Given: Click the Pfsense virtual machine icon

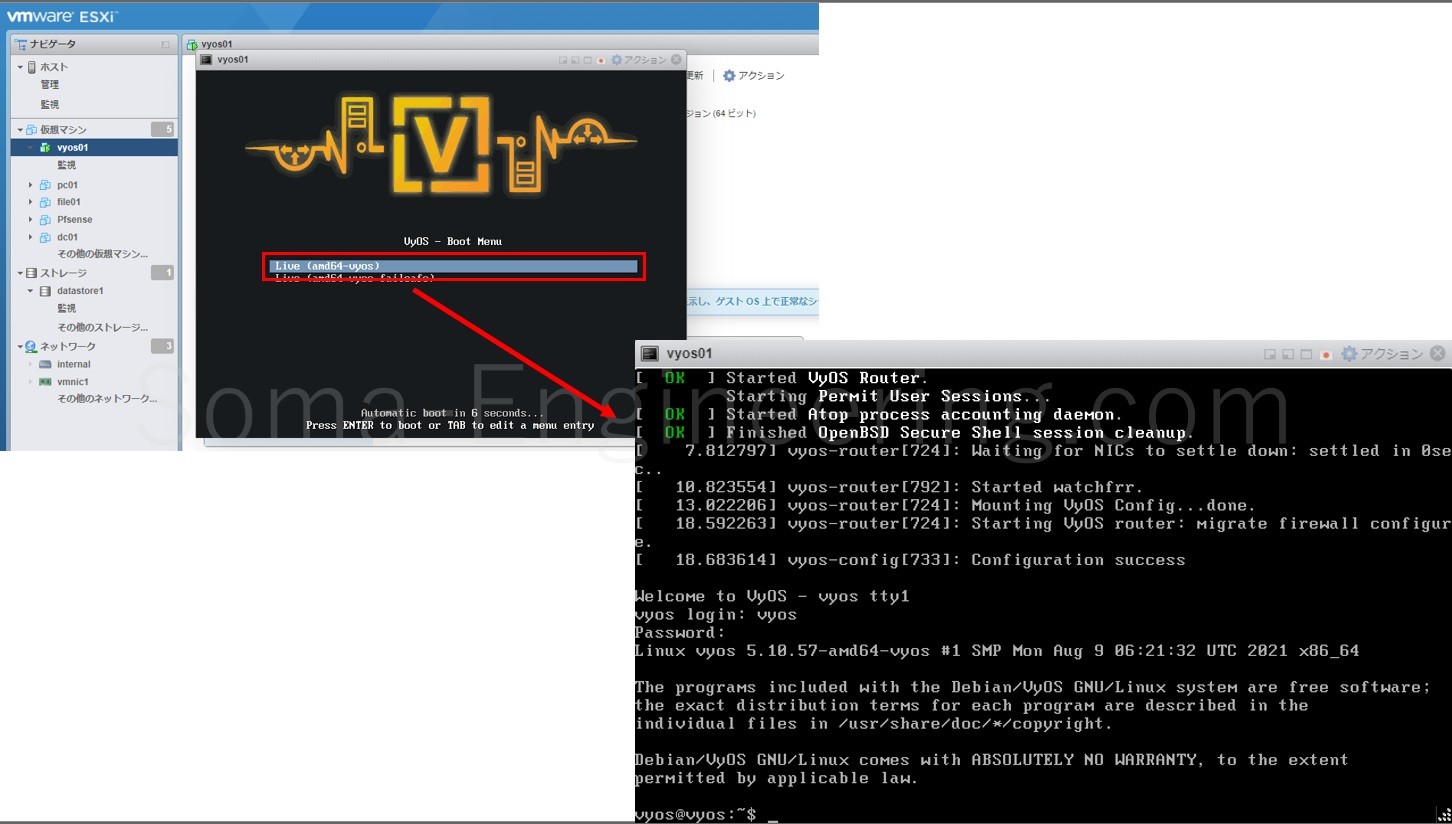Looking at the screenshot, I should coord(45,220).
